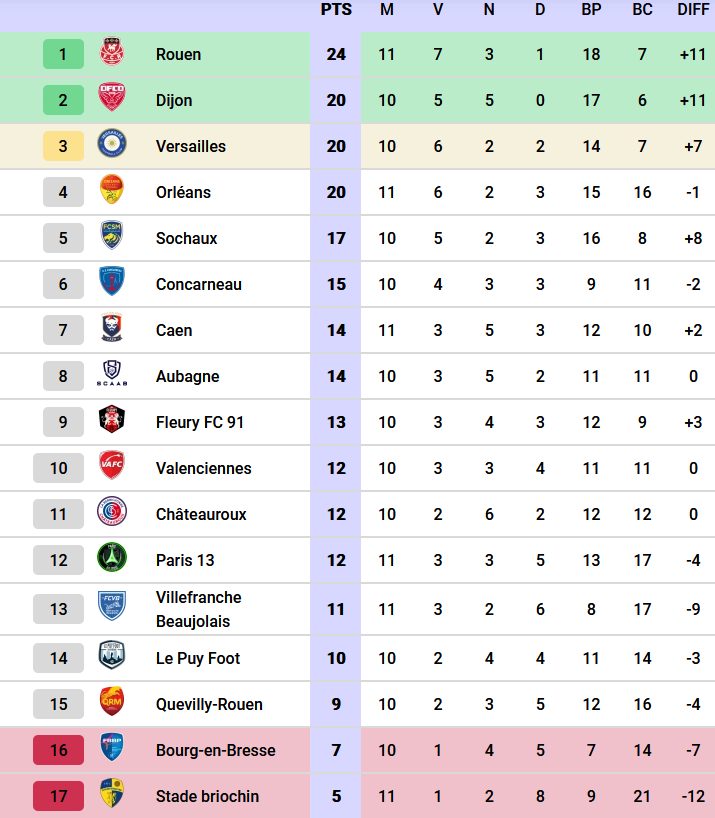The image size is (715, 818).
Task: Click the Stade briochin club badge
Action: tap(111, 796)
